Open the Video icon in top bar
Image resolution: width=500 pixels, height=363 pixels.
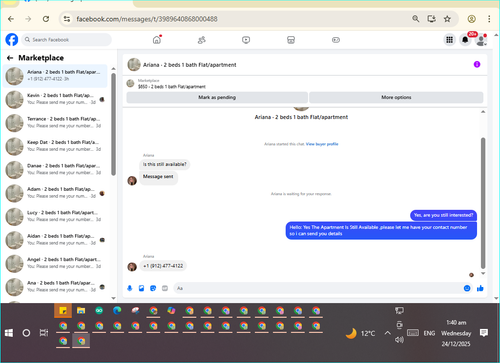click(x=246, y=40)
